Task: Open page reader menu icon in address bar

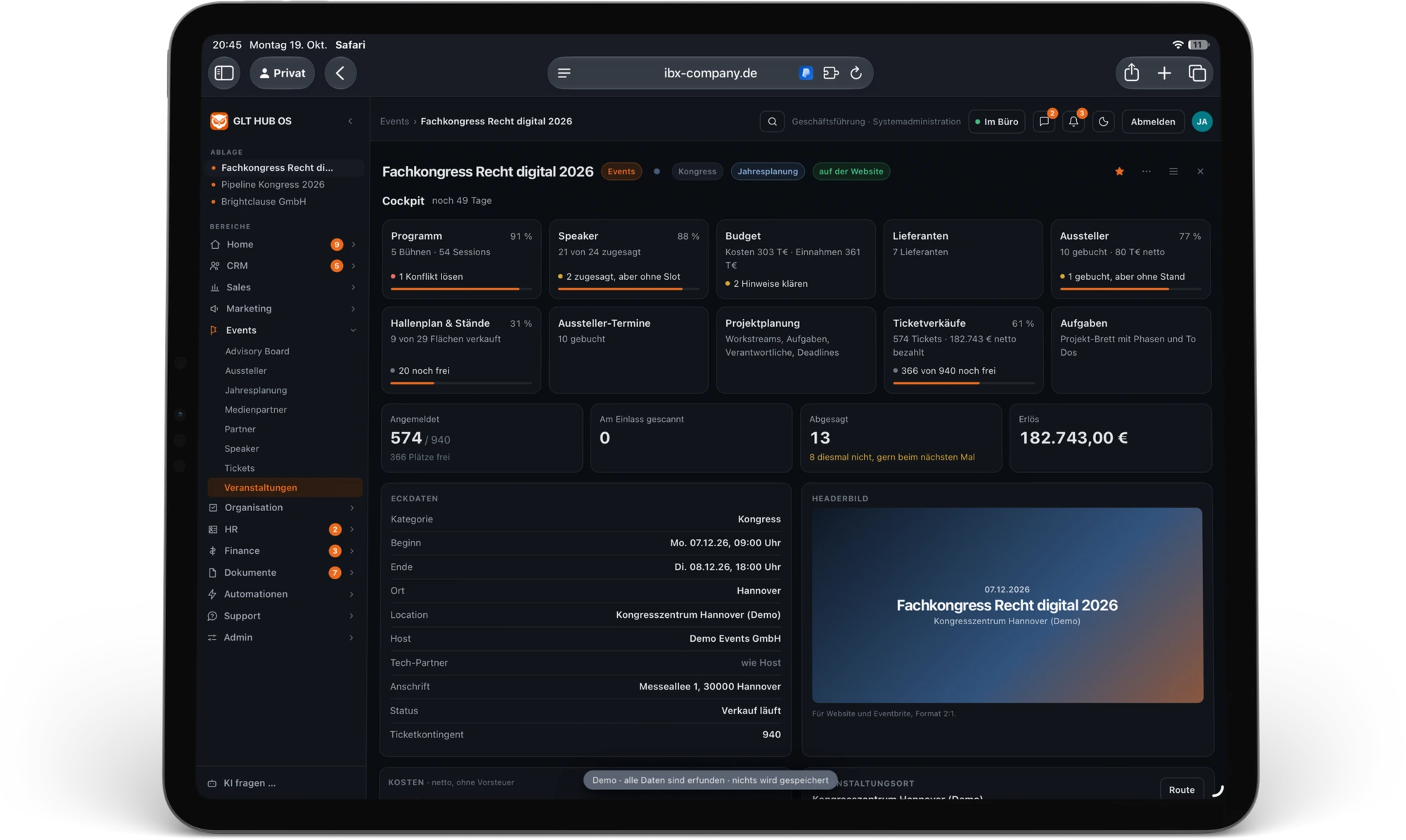Action: (x=564, y=73)
